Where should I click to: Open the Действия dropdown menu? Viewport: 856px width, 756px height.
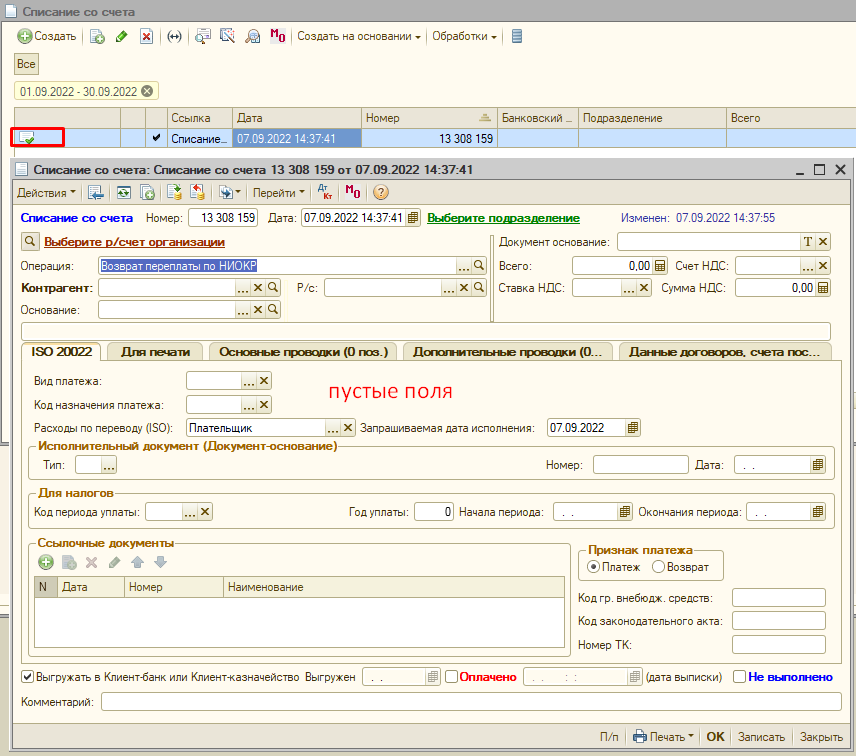point(47,192)
